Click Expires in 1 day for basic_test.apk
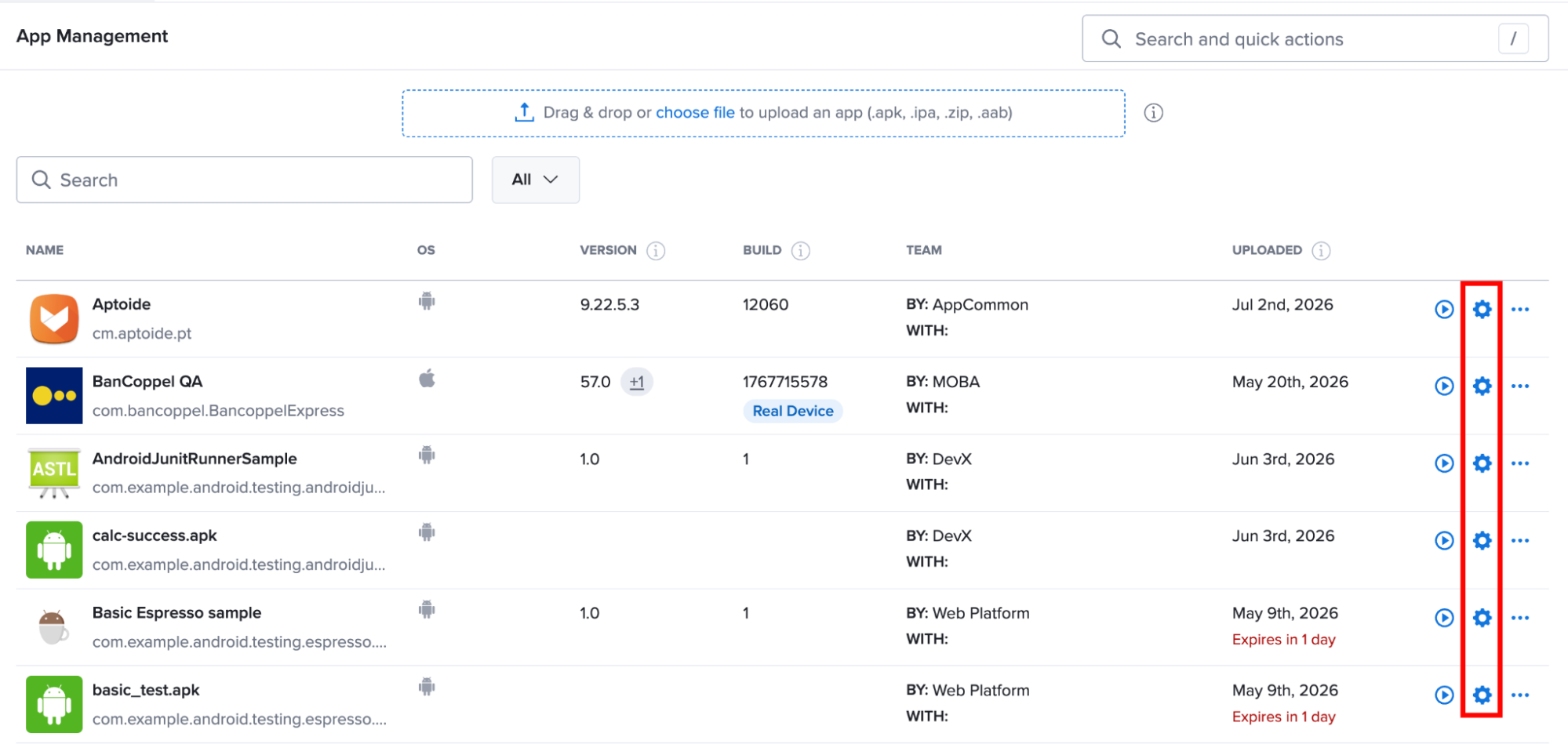1568x744 pixels. tap(1283, 717)
